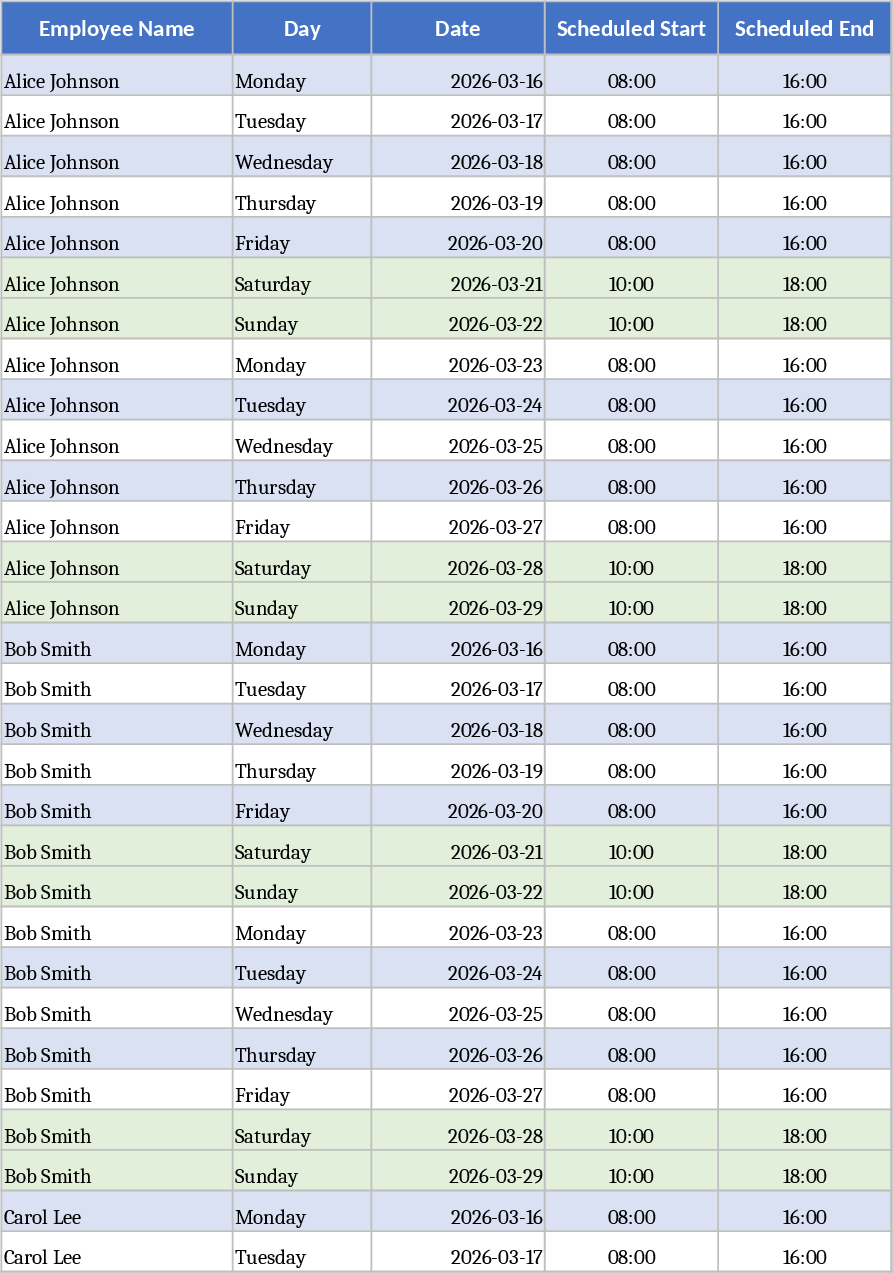Select the Scheduled Start header cell

[631, 29]
